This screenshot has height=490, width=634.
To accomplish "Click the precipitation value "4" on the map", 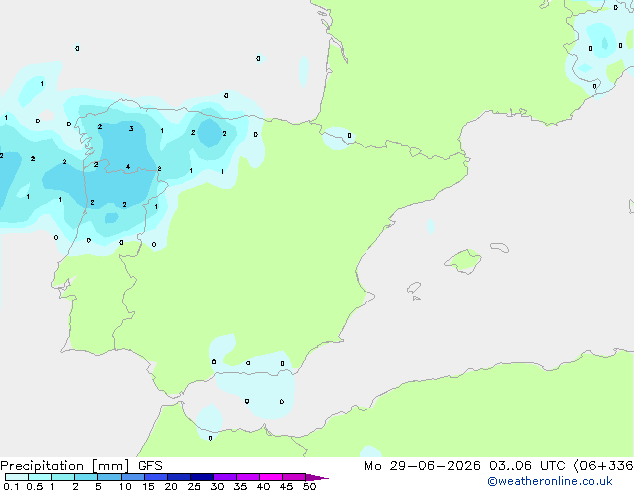I will coord(128,167).
